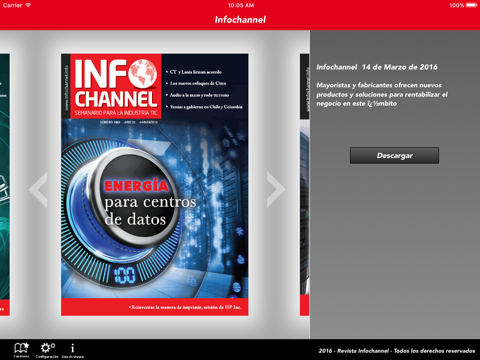Open the Configuración gear icon
This screenshot has height=360, width=480.
(x=47, y=350)
